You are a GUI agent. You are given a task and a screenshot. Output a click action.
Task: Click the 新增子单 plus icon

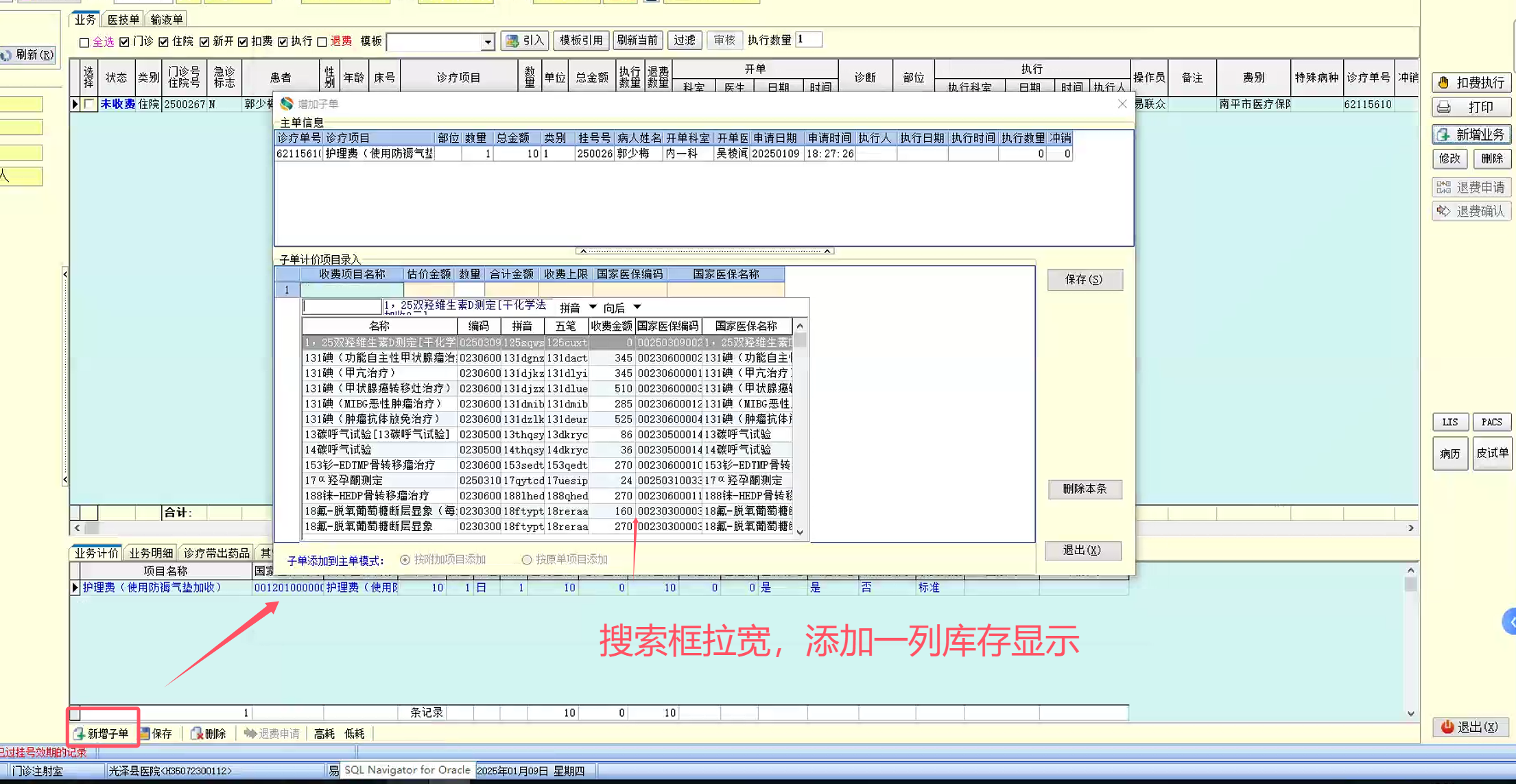coord(80,734)
